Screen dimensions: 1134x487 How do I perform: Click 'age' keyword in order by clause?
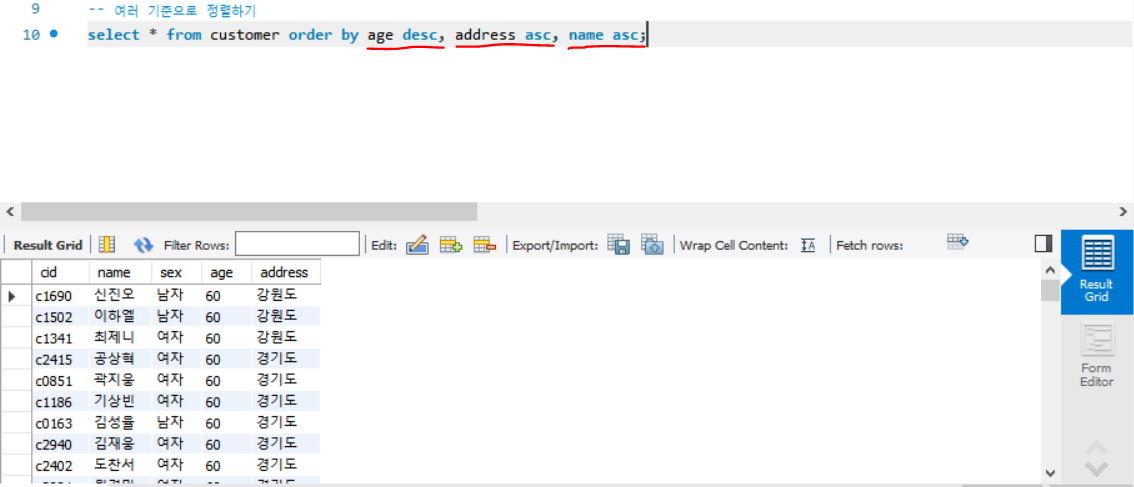[x=380, y=34]
